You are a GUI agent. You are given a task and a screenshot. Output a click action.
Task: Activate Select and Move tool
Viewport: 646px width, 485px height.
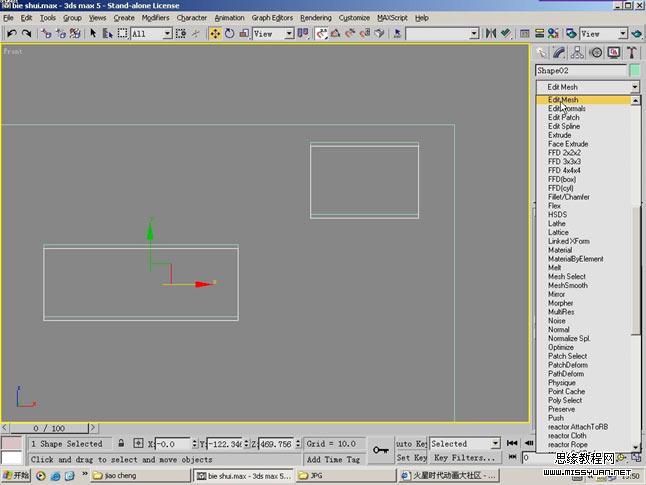pos(215,33)
